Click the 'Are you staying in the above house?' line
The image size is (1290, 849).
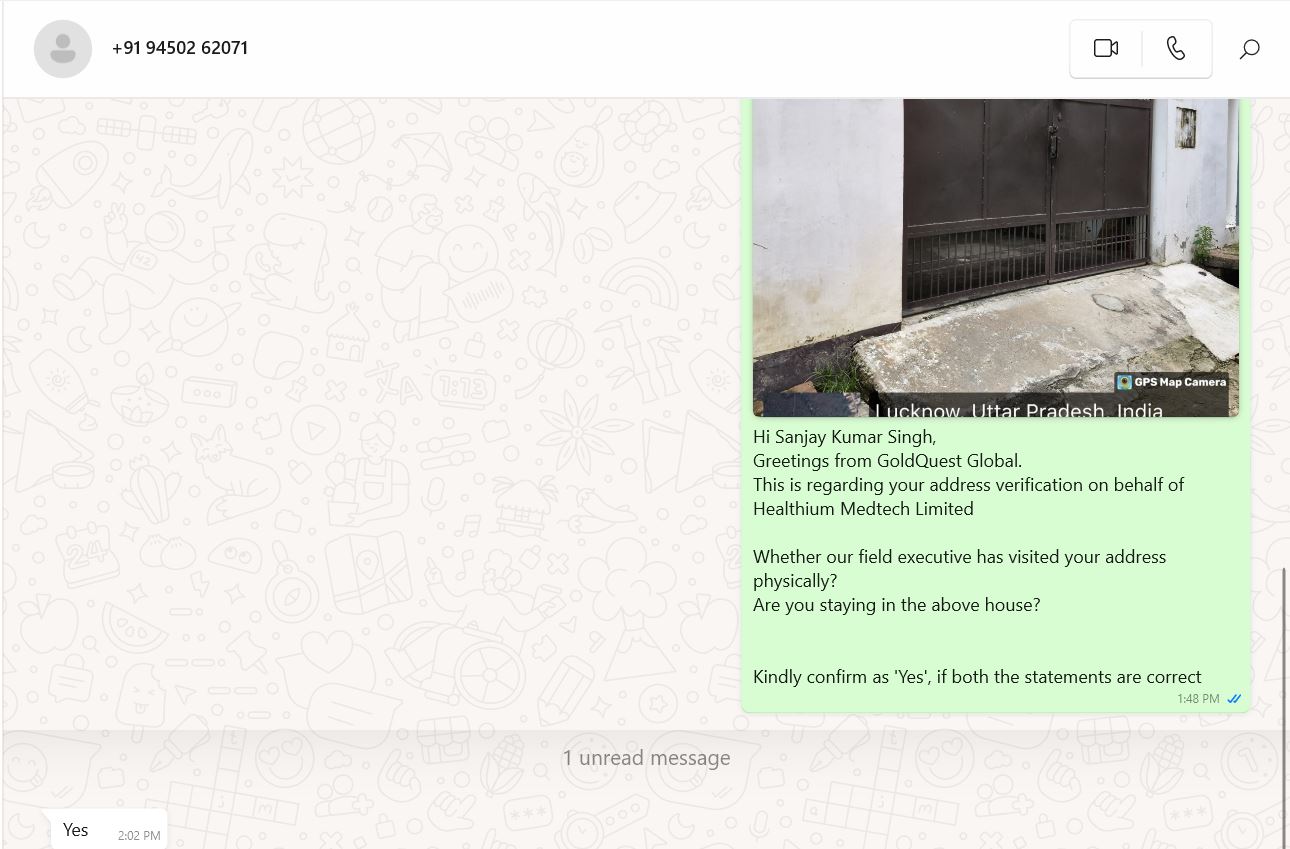pyautogui.click(x=897, y=605)
